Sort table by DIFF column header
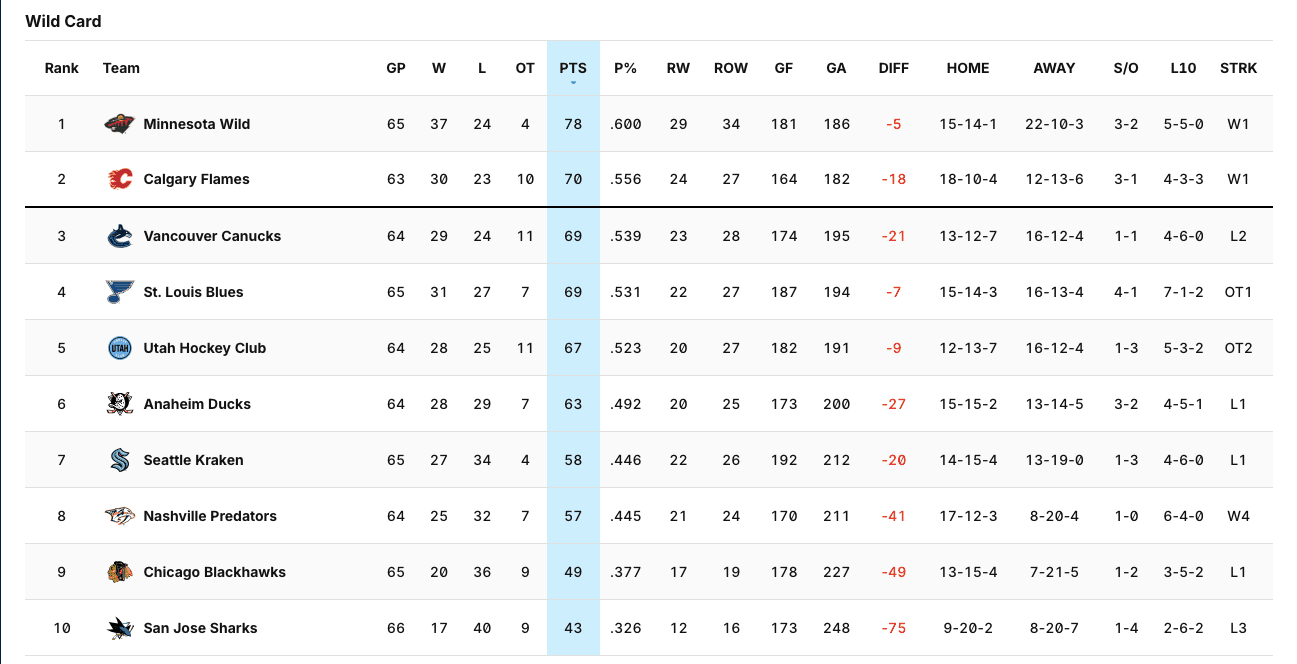This screenshot has height=664, width=1297. (x=893, y=68)
